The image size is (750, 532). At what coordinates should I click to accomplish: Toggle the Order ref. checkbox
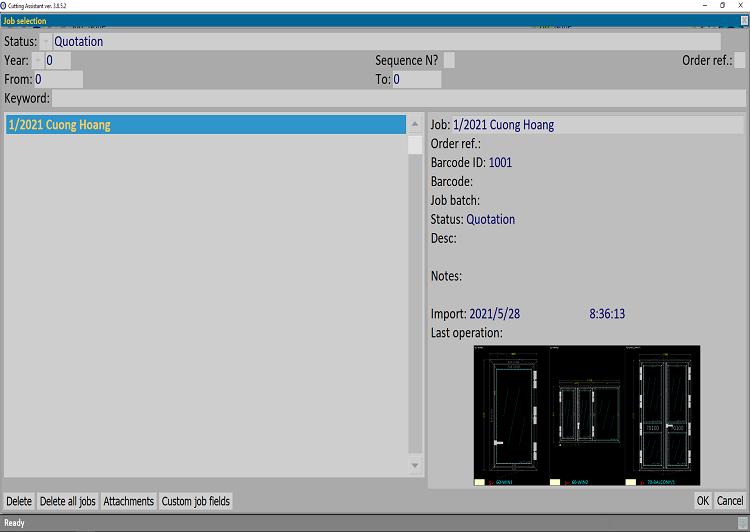point(739,60)
